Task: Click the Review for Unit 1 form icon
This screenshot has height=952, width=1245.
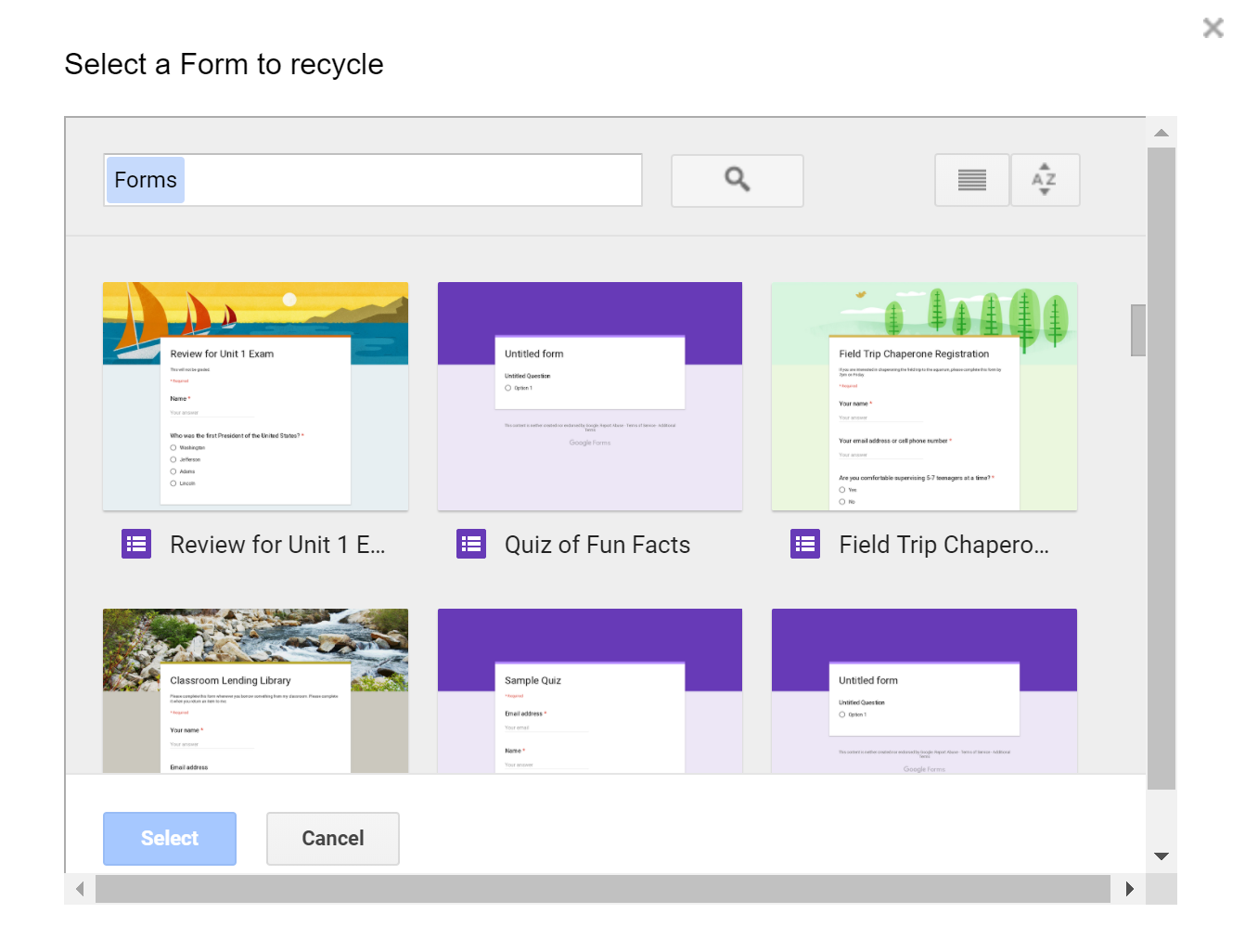Action: coord(136,544)
